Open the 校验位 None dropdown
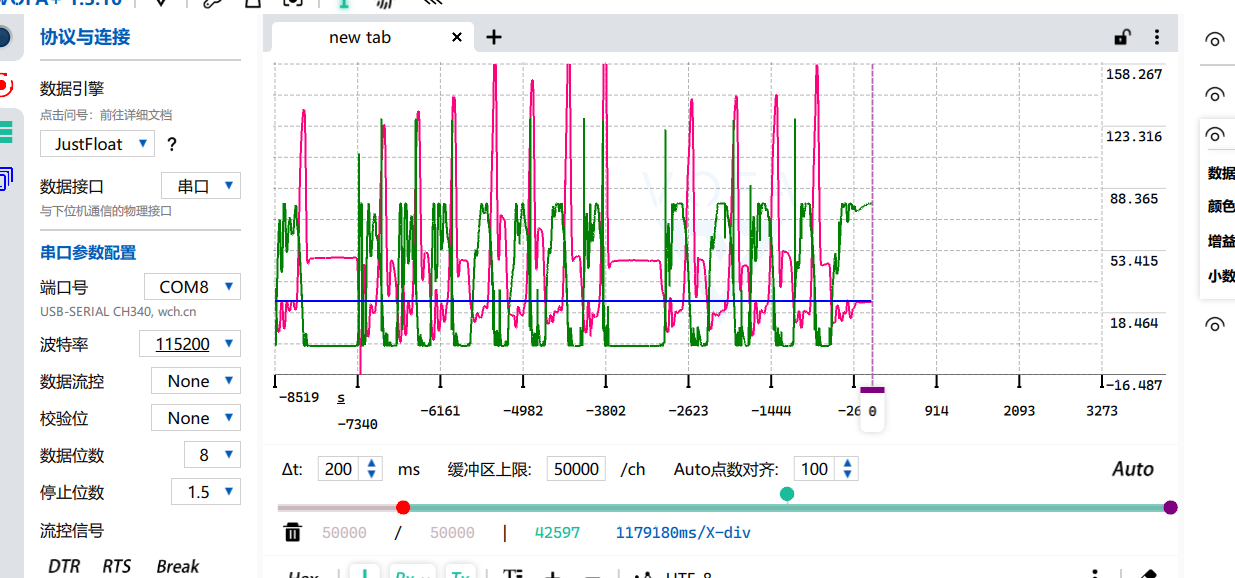Image resolution: width=1235 pixels, height=578 pixels. [196, 418]
